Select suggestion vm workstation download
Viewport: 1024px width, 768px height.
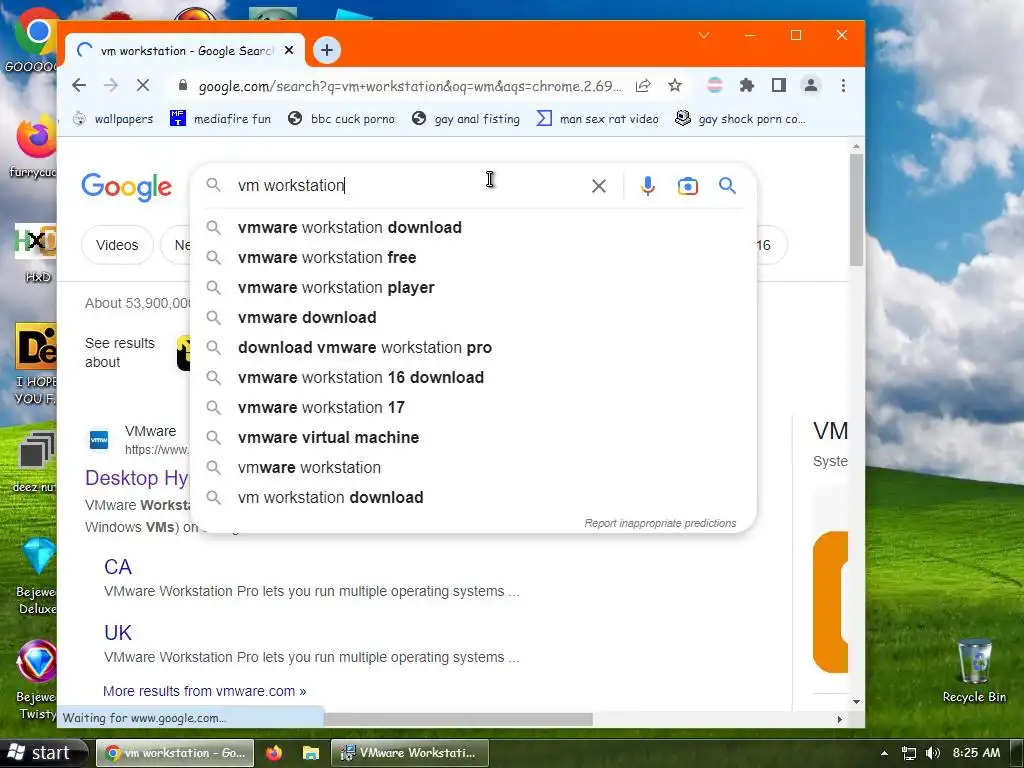tap(473, 498)
